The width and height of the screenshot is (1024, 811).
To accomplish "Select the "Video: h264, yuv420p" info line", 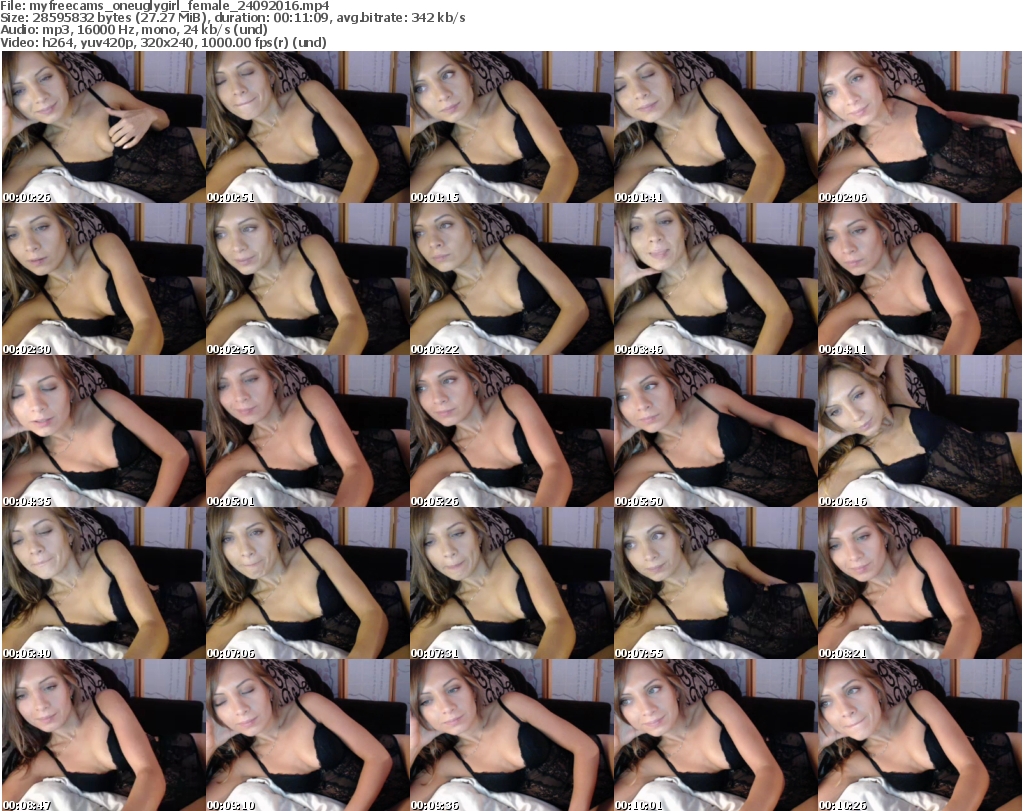I will (163, 42).
